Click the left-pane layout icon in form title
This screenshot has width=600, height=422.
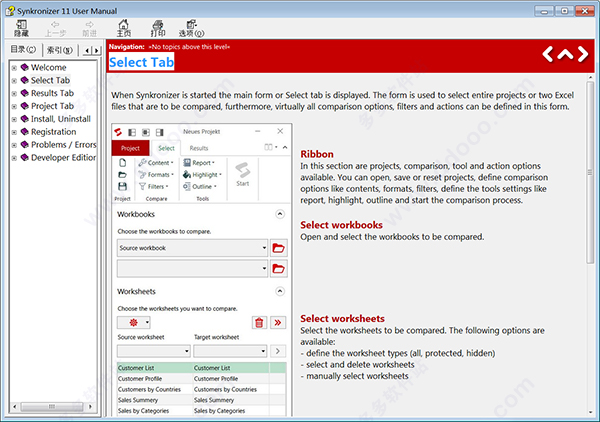click(132, 132)
